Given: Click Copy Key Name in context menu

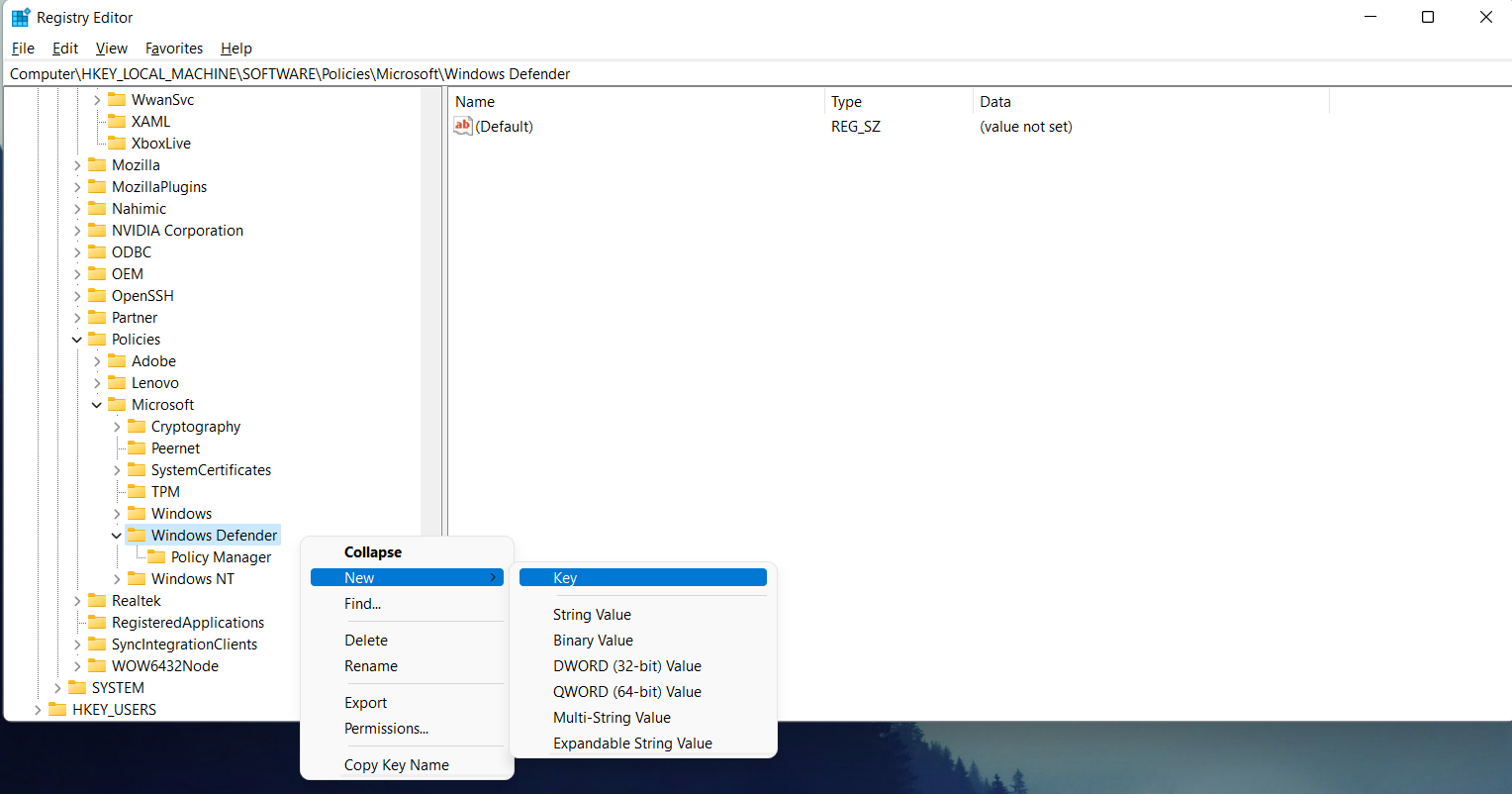Looking at the screenshot, I should pos(396,765).
